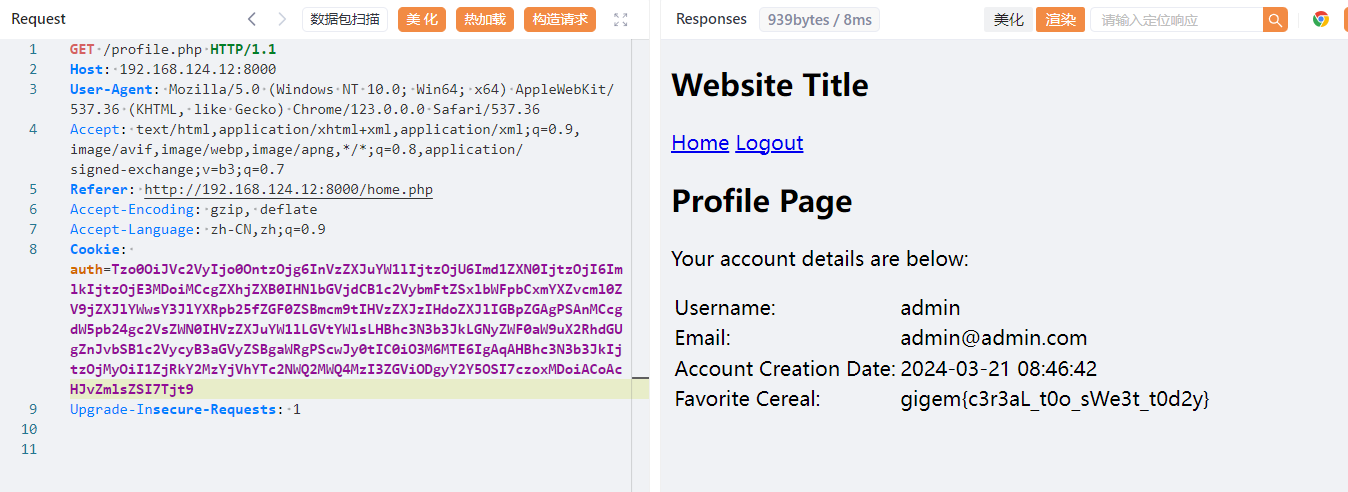The width and height of the screenshot is (1348, 492).
Task: Switch response view to 美化 mode
Action: pyautogui.click(x=1008, y=20)
